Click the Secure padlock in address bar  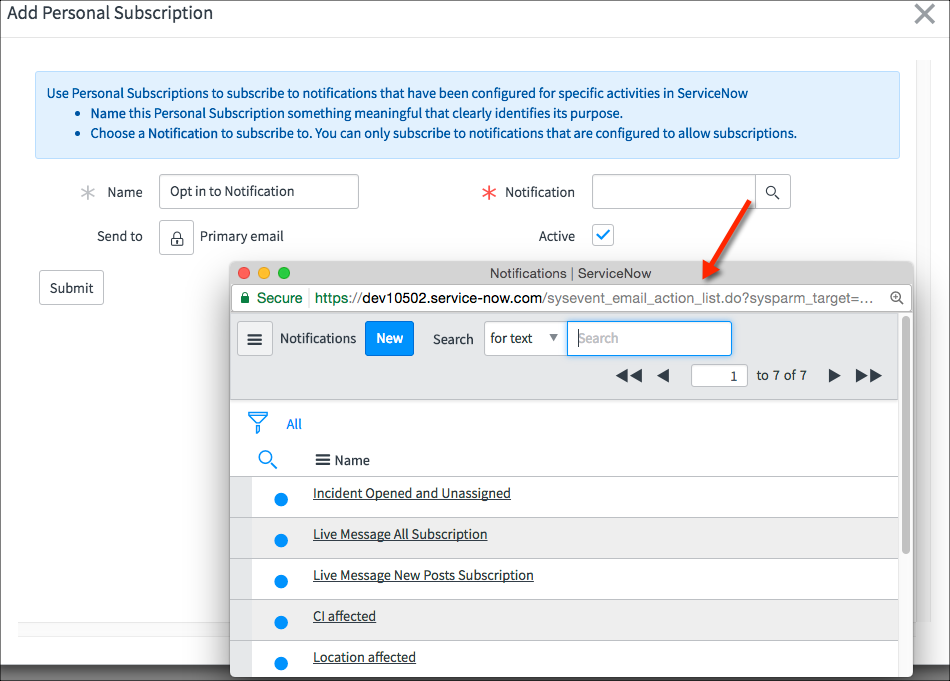(x=245, y=297)
